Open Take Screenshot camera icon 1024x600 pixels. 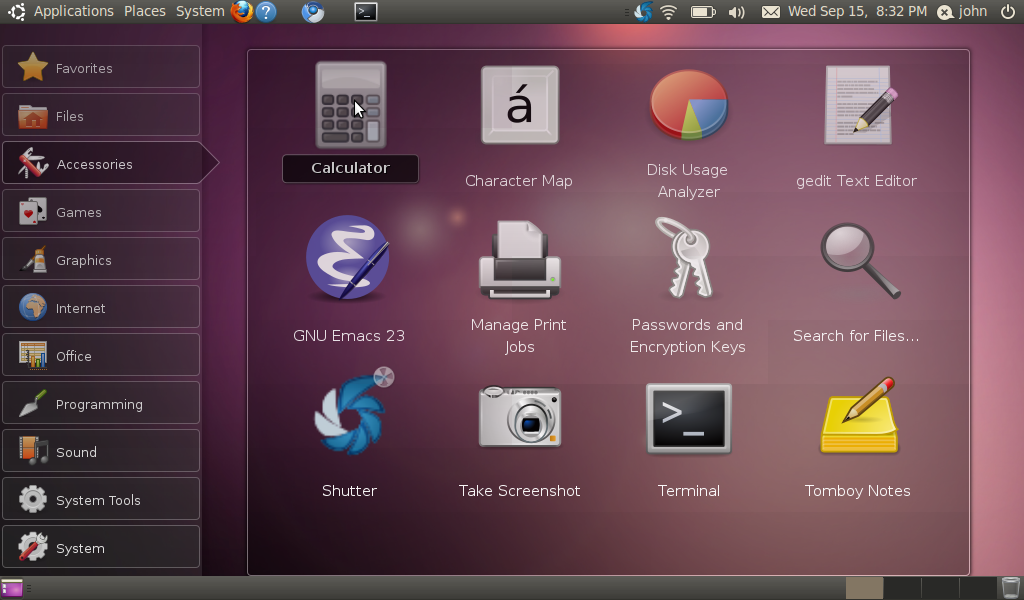tap(519, 415)
